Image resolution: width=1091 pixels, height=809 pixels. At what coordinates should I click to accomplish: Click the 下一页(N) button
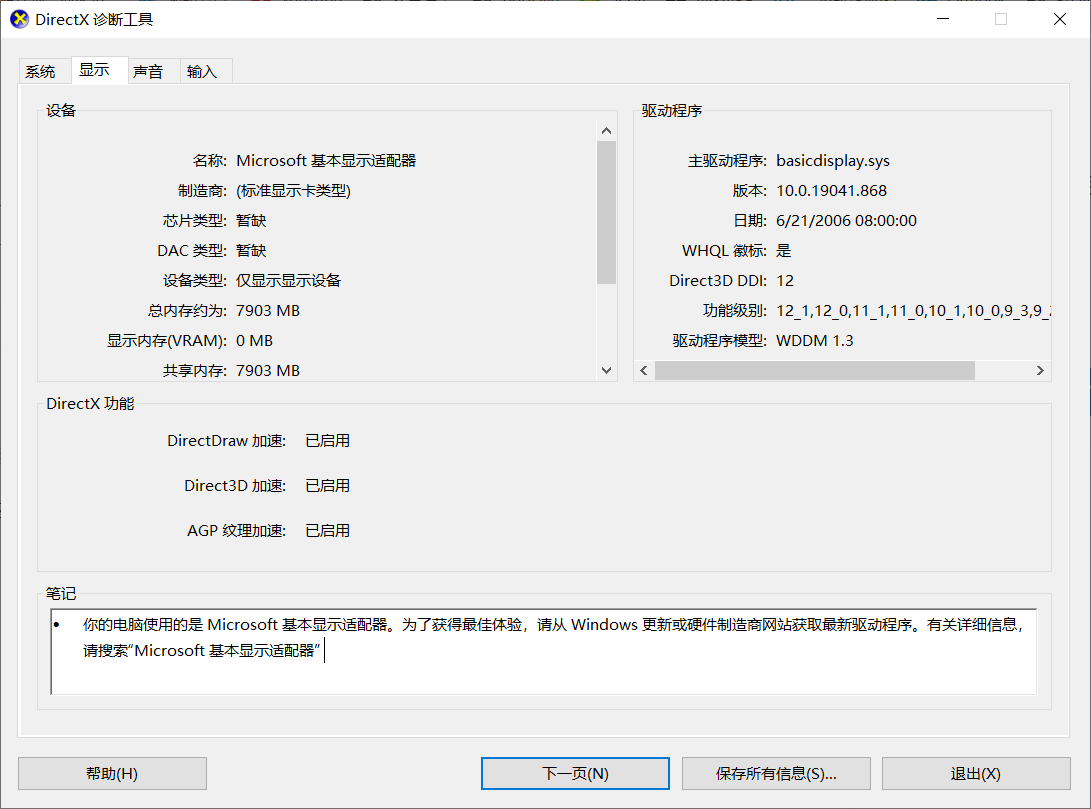(575, 774)
